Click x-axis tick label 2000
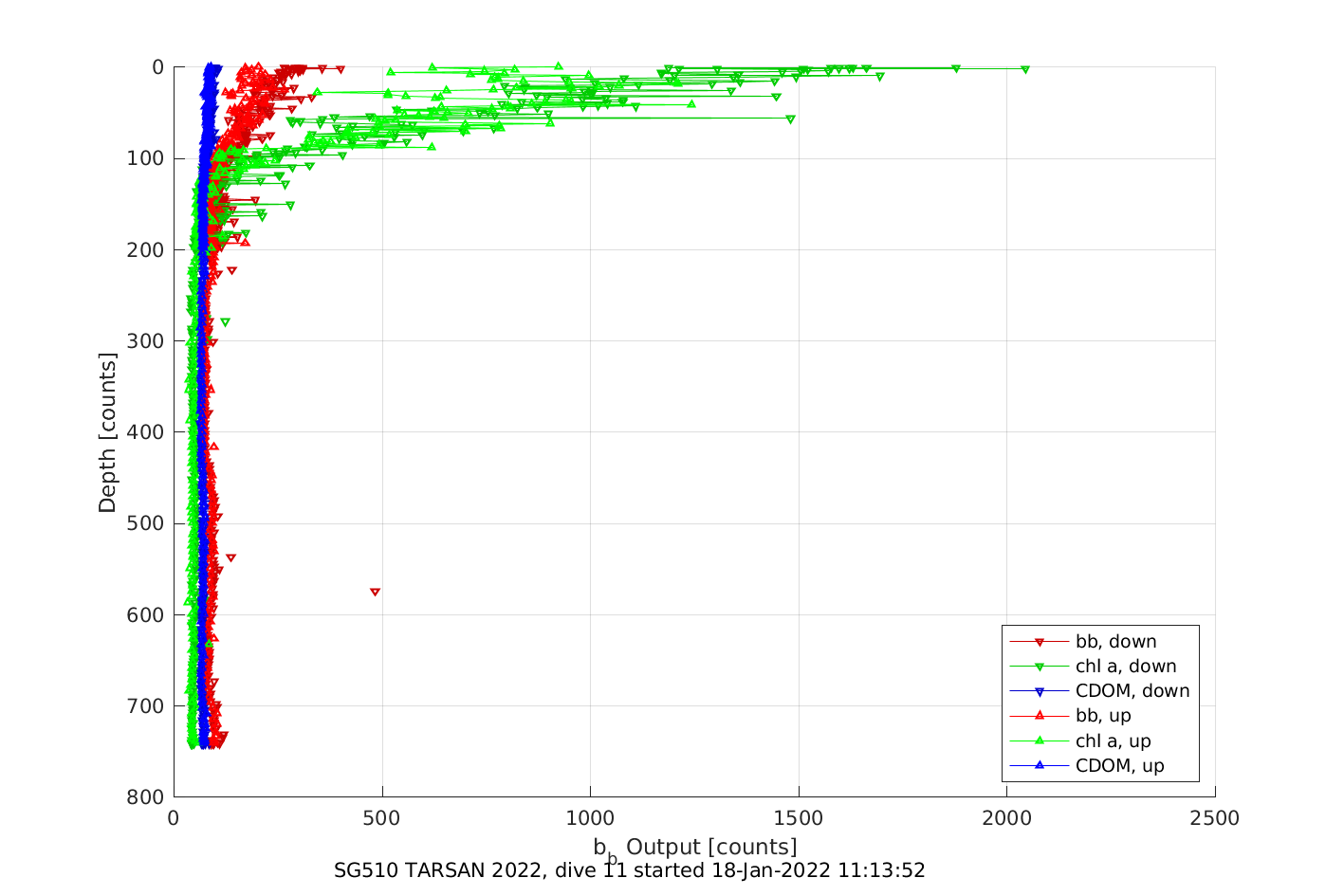Image resolution: width=1344 pixels, height=896 pixels. point(1007,818)
